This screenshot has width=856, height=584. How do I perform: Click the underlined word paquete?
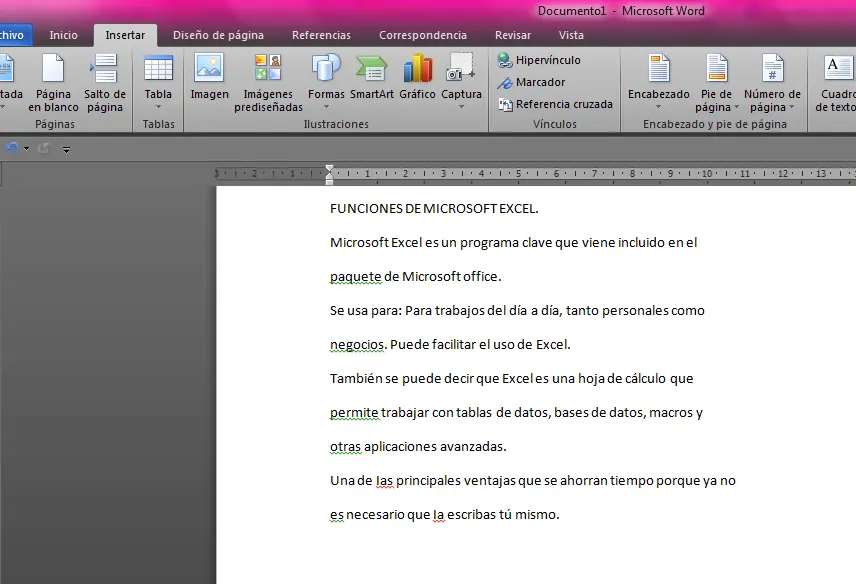(355, 277)
